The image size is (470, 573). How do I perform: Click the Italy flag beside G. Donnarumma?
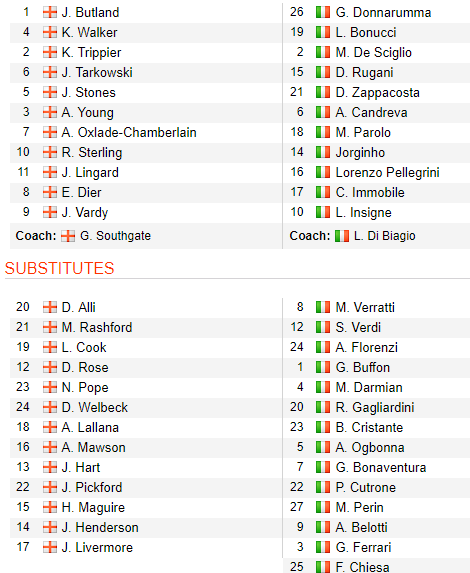coord(323,12)
